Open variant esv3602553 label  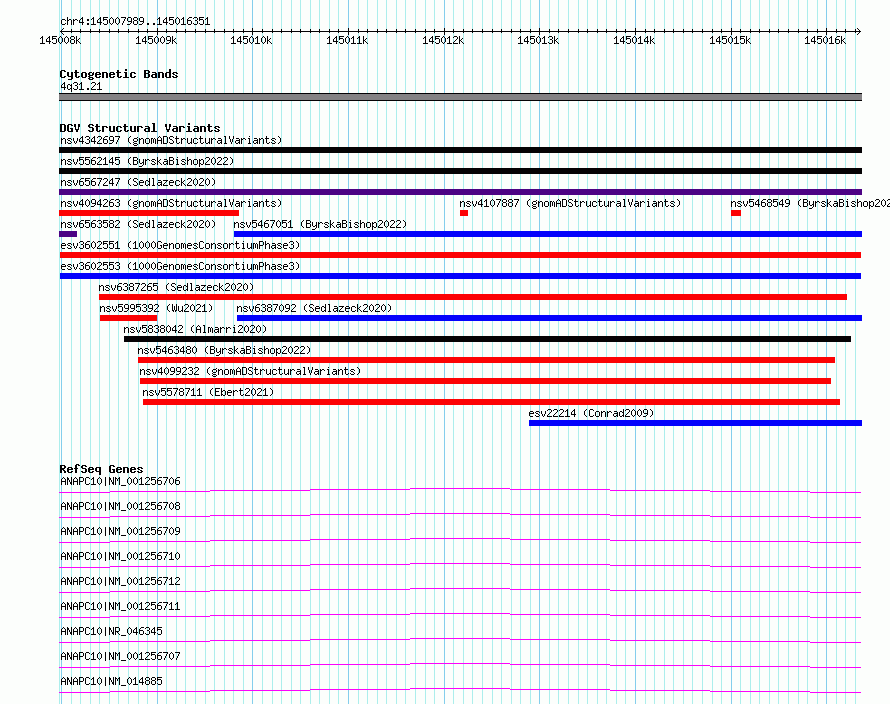pyautogui.click(x=180, y=266)
